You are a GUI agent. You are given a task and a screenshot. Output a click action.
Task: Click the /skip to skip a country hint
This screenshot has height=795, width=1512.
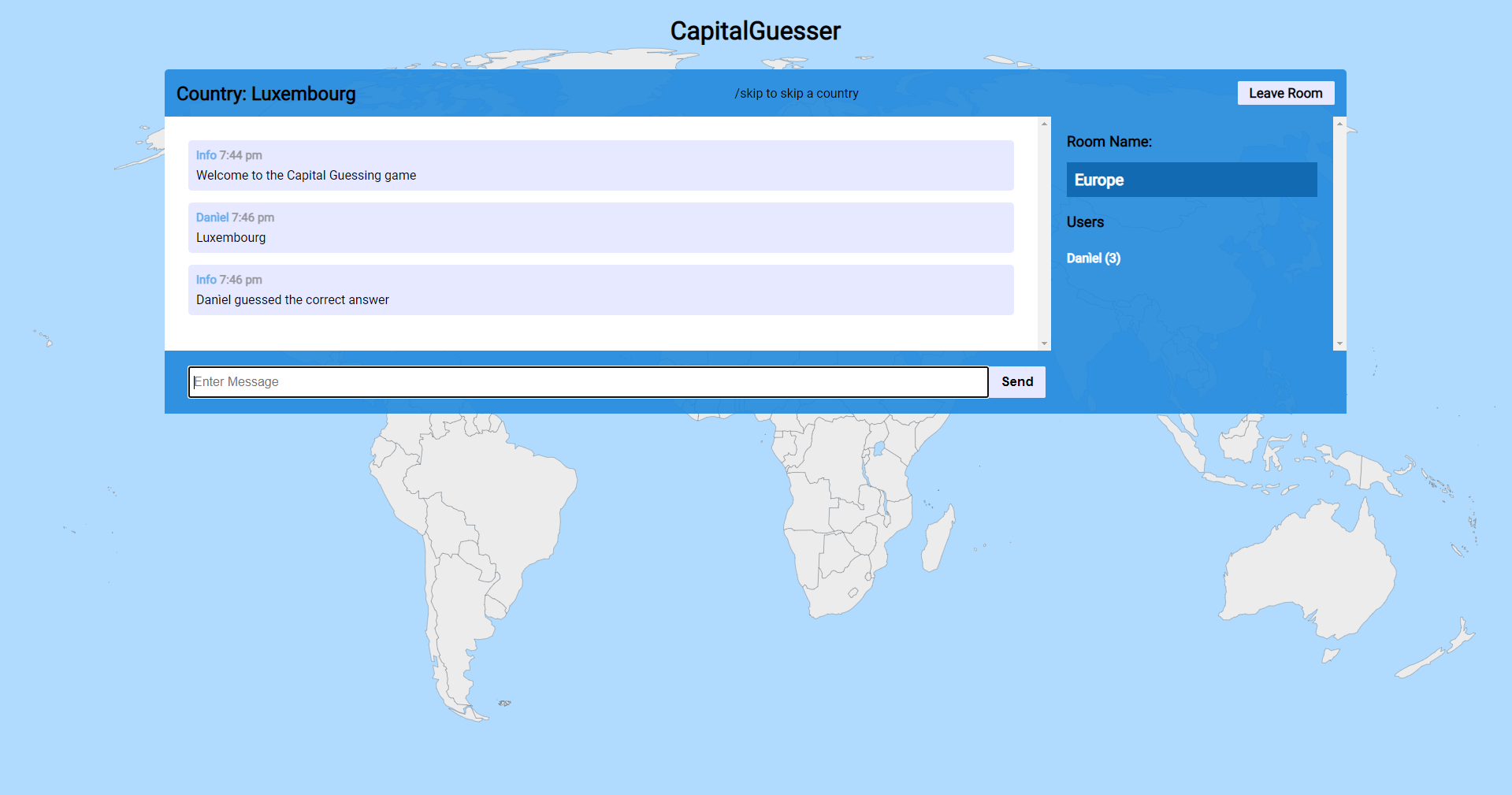[796, 94]
